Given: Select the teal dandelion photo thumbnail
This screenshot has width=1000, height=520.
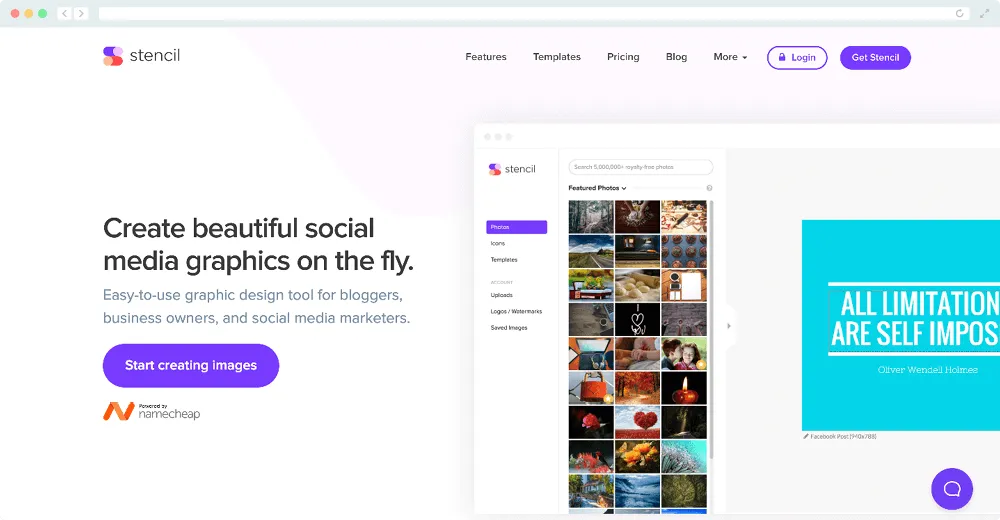Looking at the screenshot, I should click(684, 457).
